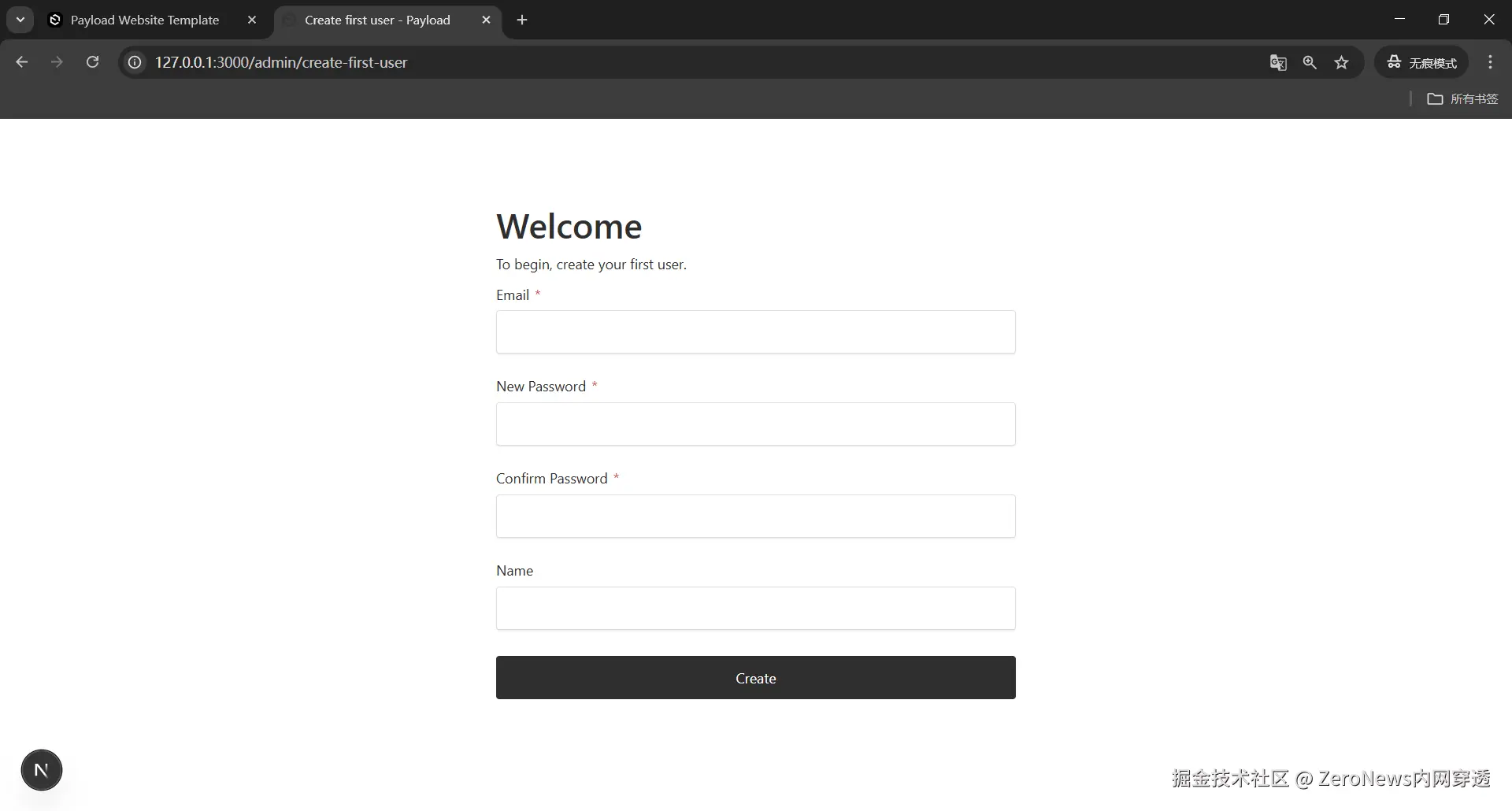1512x811 pixels.
Task: Expand the tab search dropdown
Action: coord(20,20)
